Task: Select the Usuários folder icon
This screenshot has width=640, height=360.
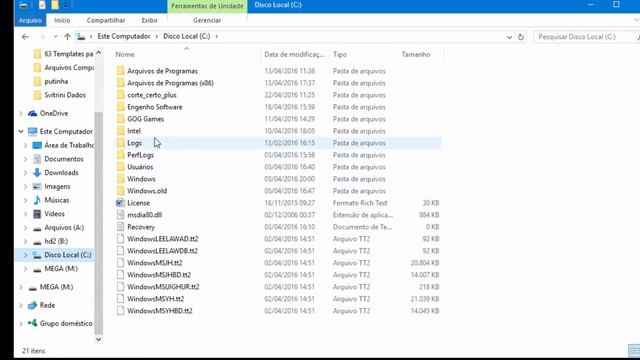Action: coord(120,167)
